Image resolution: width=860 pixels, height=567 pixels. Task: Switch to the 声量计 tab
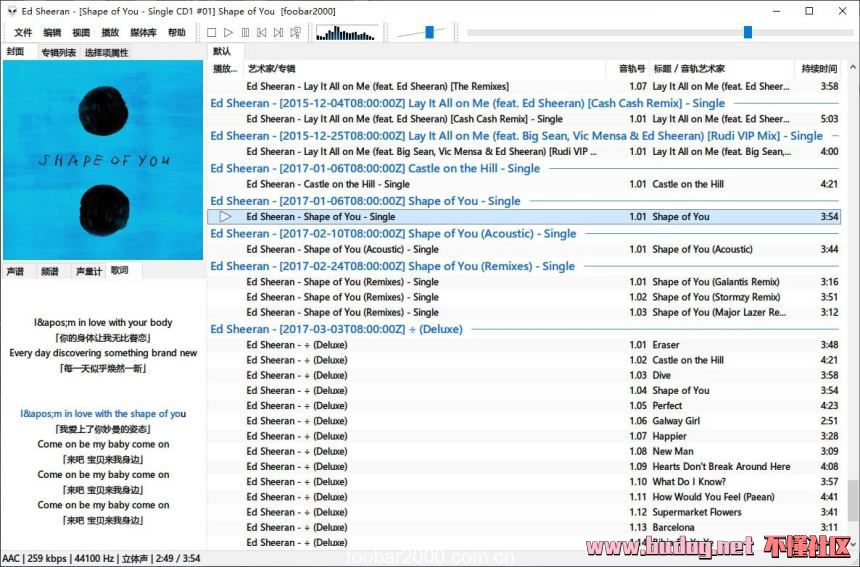click(89, 271)
